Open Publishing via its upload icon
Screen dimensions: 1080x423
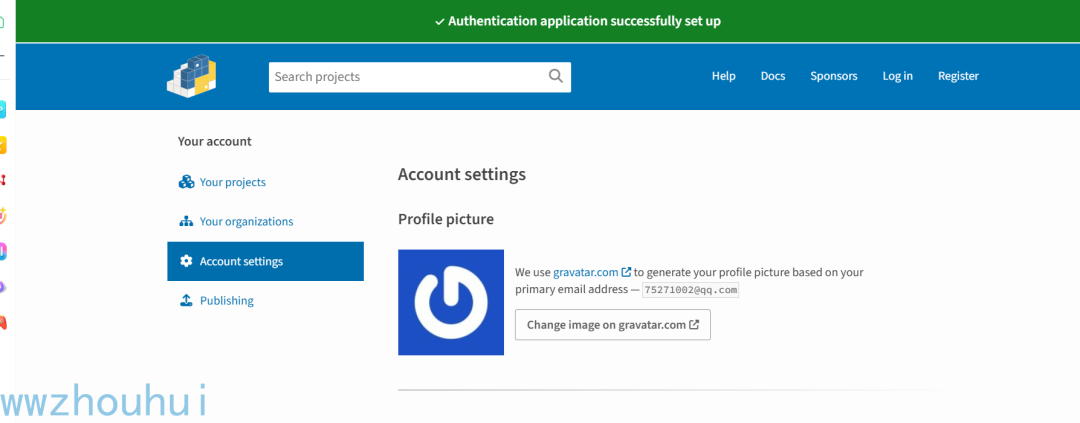[186, 300]
